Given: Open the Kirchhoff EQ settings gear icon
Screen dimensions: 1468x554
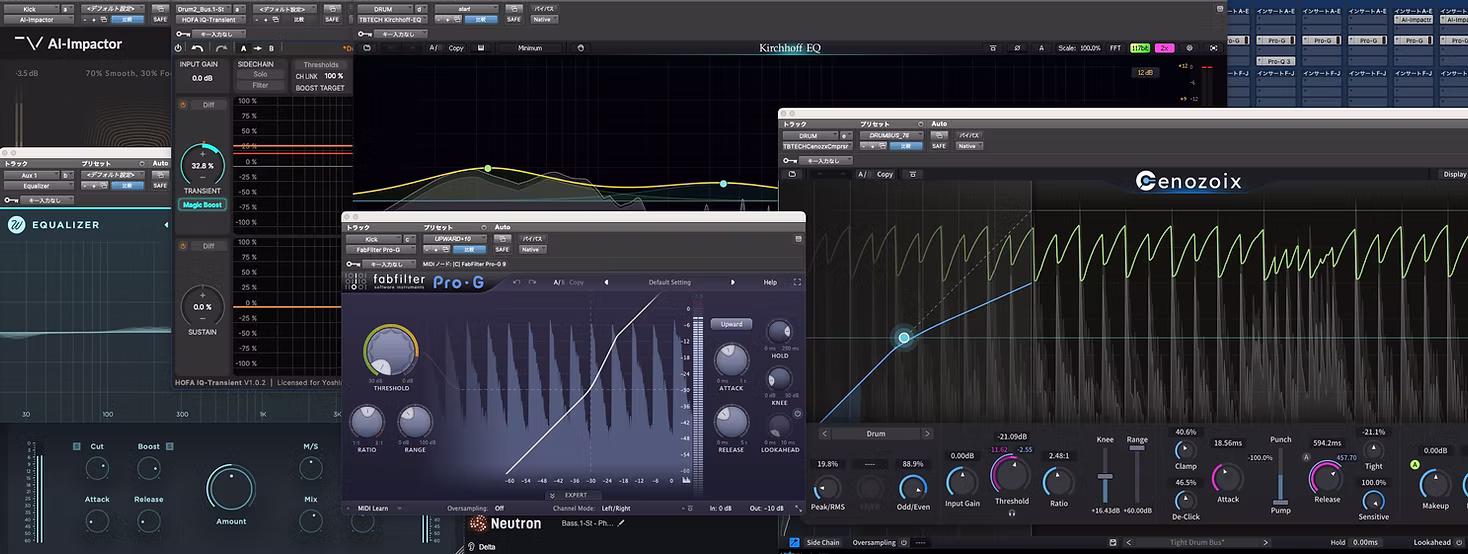Looking at the screenshot, I should point(1190,48).
